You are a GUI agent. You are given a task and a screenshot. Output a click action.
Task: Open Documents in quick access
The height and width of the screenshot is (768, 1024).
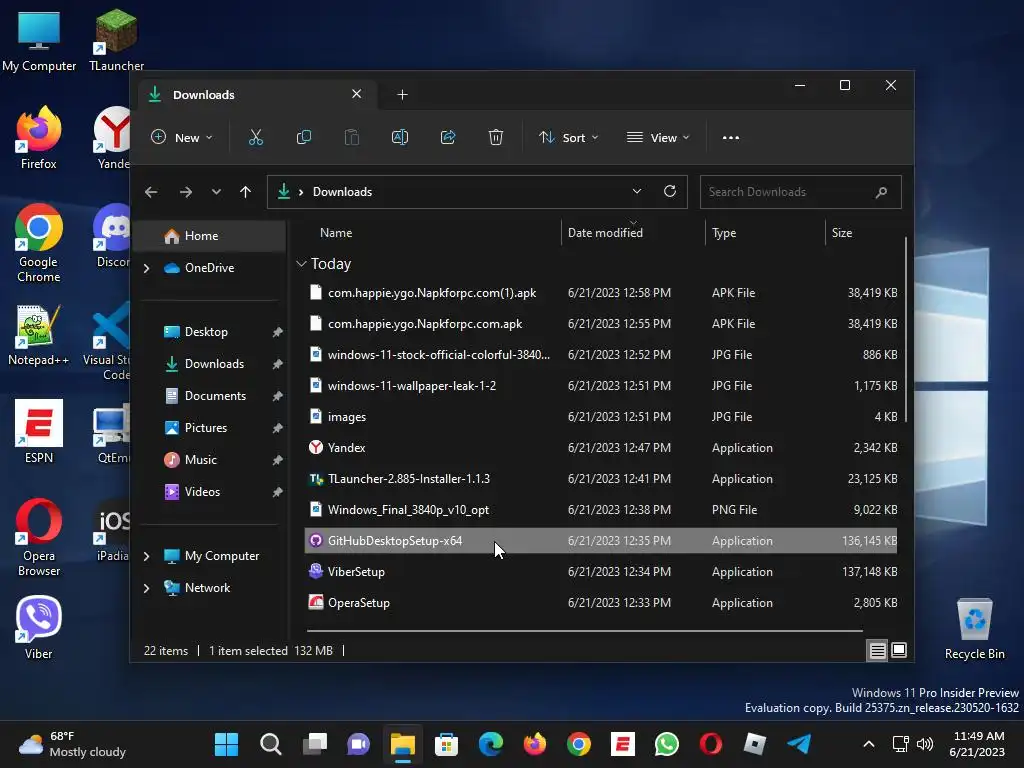click(x=216, y=396)
